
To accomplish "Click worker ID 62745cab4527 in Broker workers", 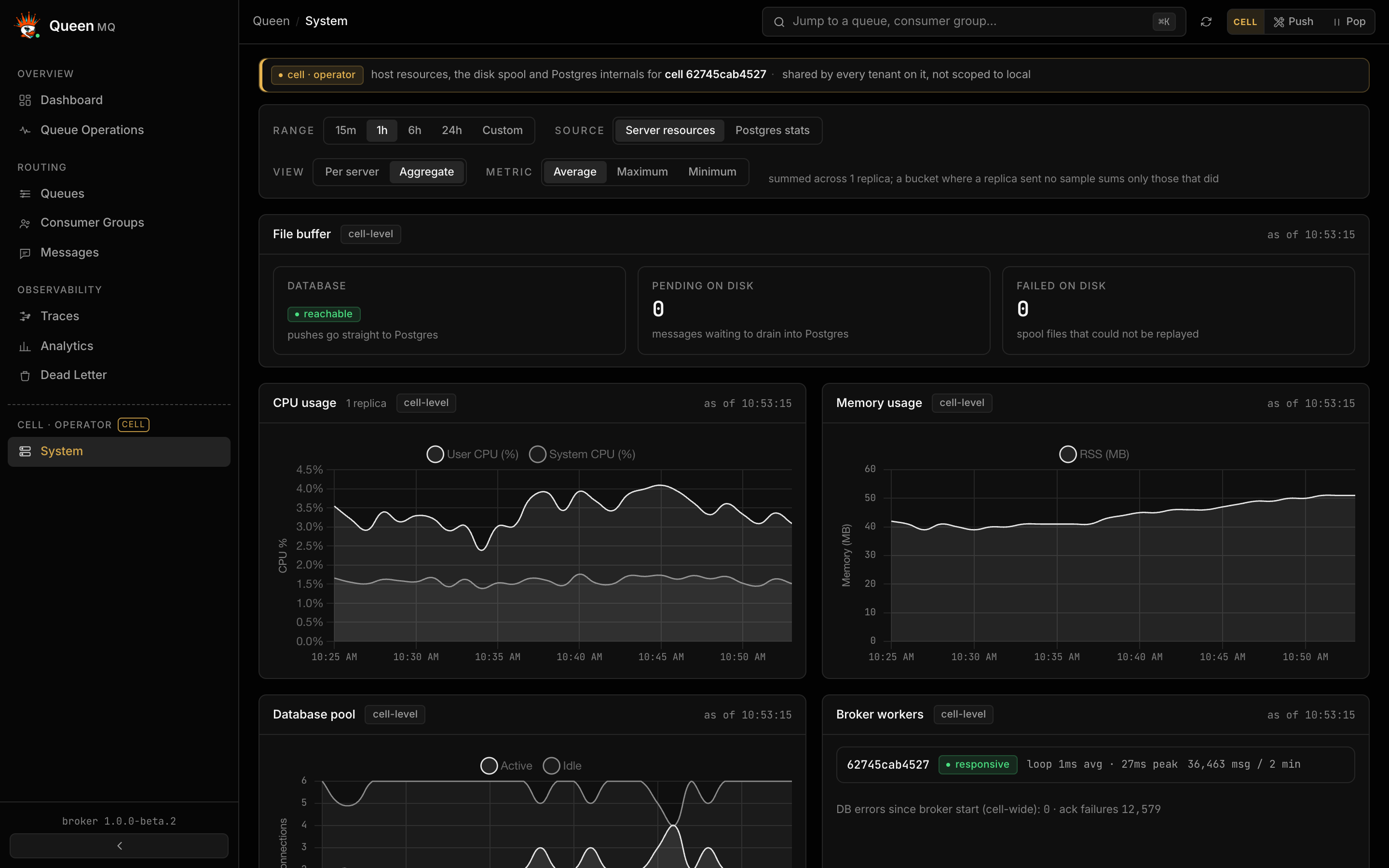I will coord(888,765).
